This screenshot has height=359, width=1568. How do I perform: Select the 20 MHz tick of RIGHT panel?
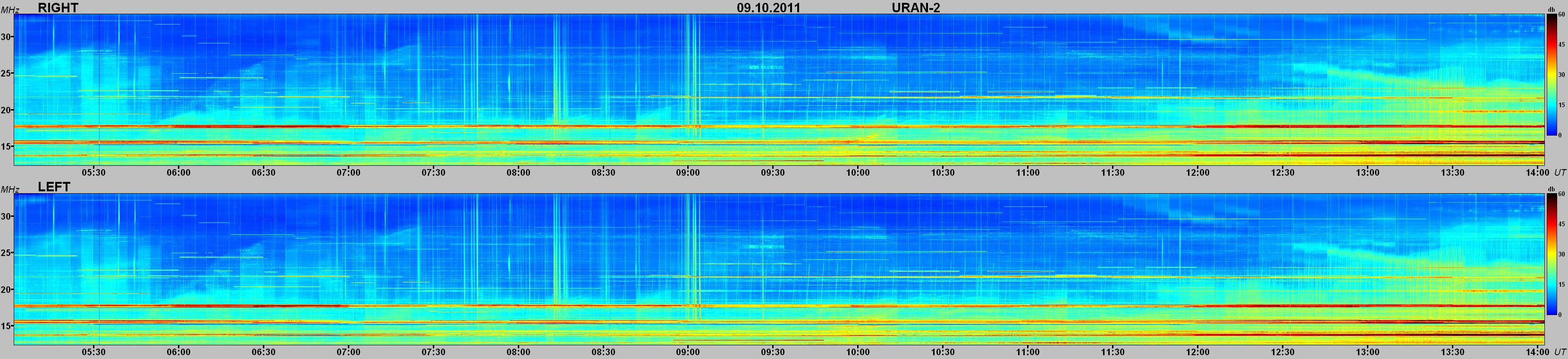click(6, 111)
